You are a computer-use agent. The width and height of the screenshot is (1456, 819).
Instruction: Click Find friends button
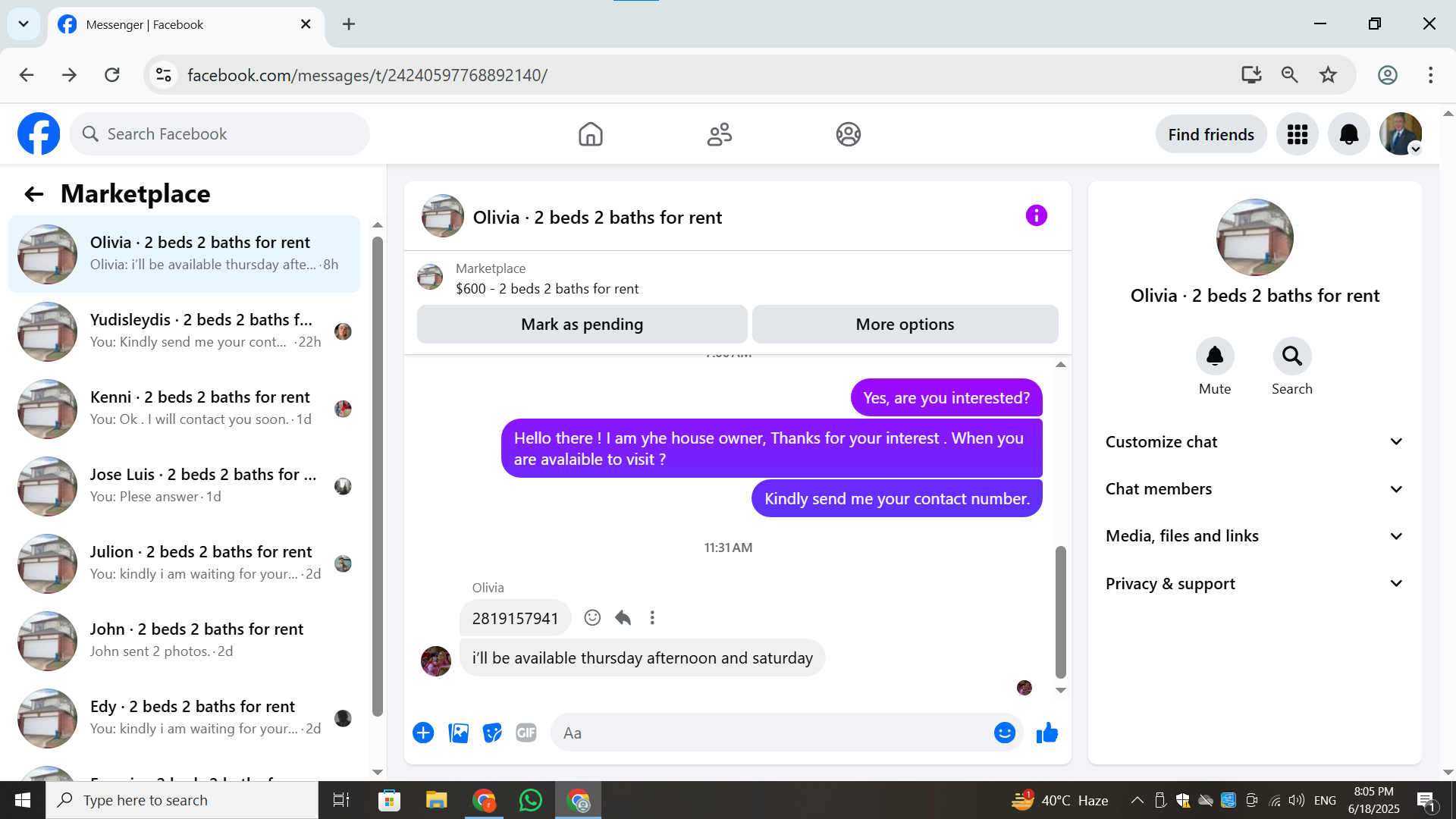[1211, 134]
